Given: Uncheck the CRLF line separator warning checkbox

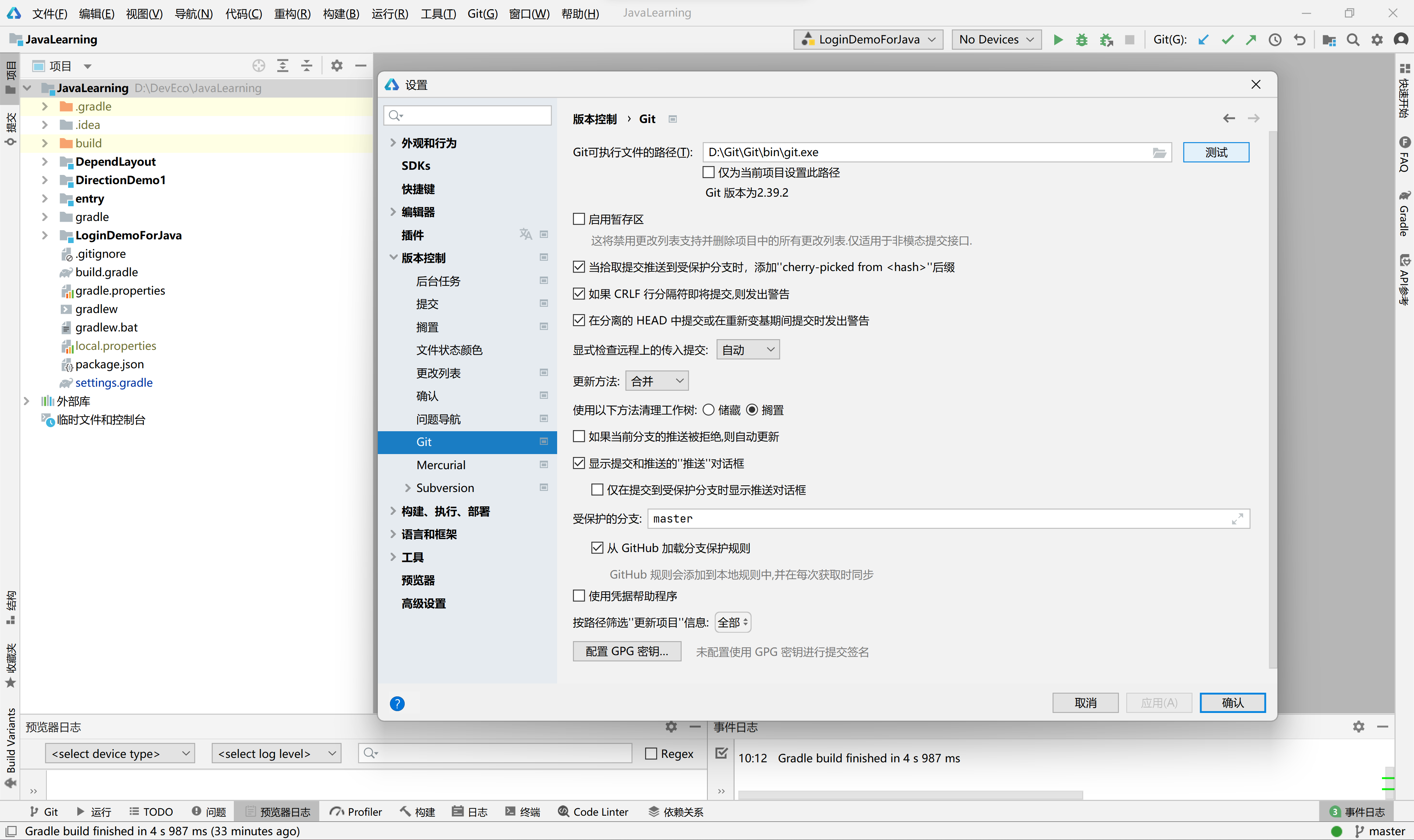Looking at the screenshot, I should (x=579, y=294).
